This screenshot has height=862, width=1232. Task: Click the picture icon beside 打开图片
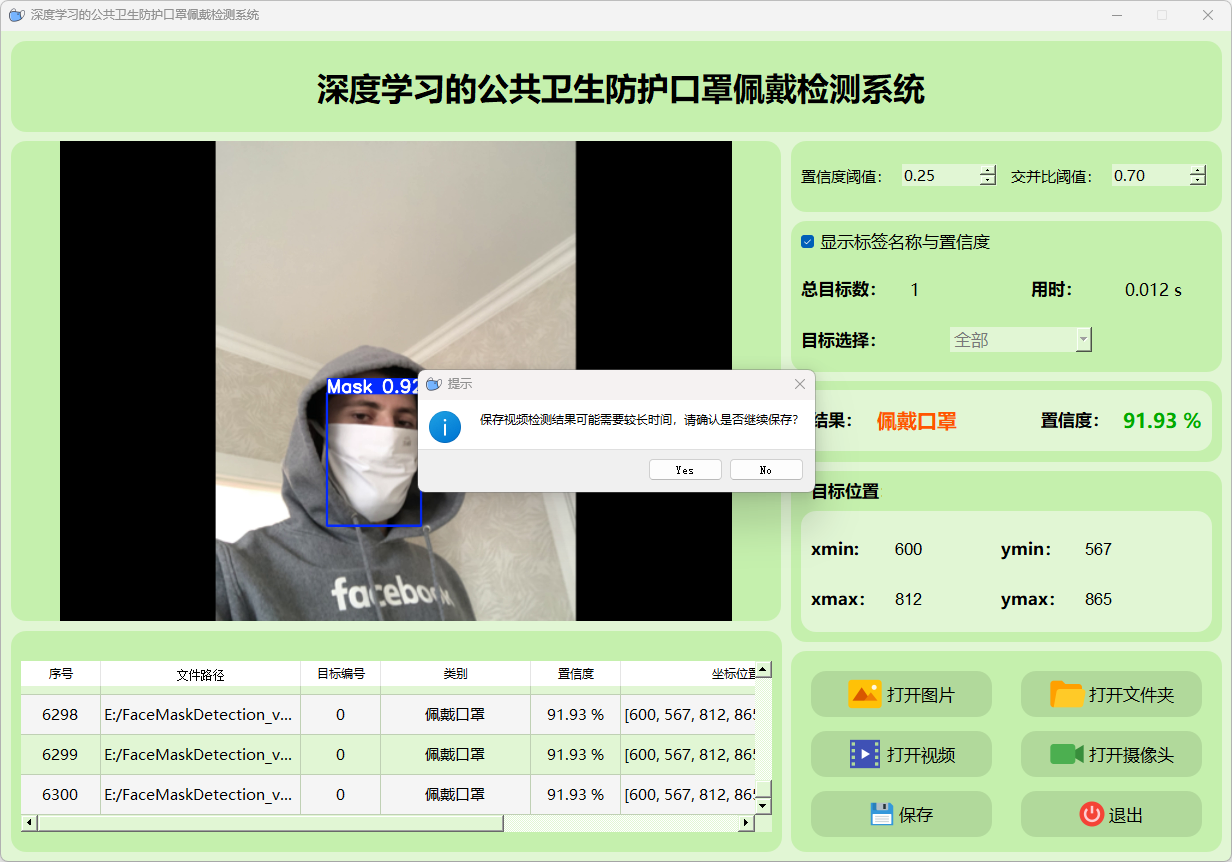pyautogui.click(x=864, y=694)
